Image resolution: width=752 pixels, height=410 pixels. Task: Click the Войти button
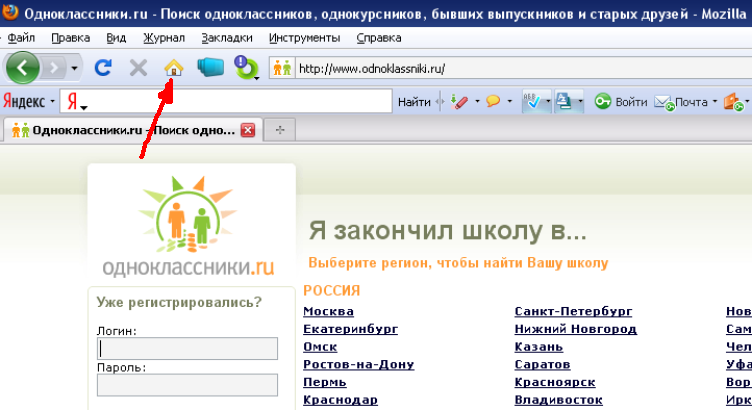coord(631,102)
